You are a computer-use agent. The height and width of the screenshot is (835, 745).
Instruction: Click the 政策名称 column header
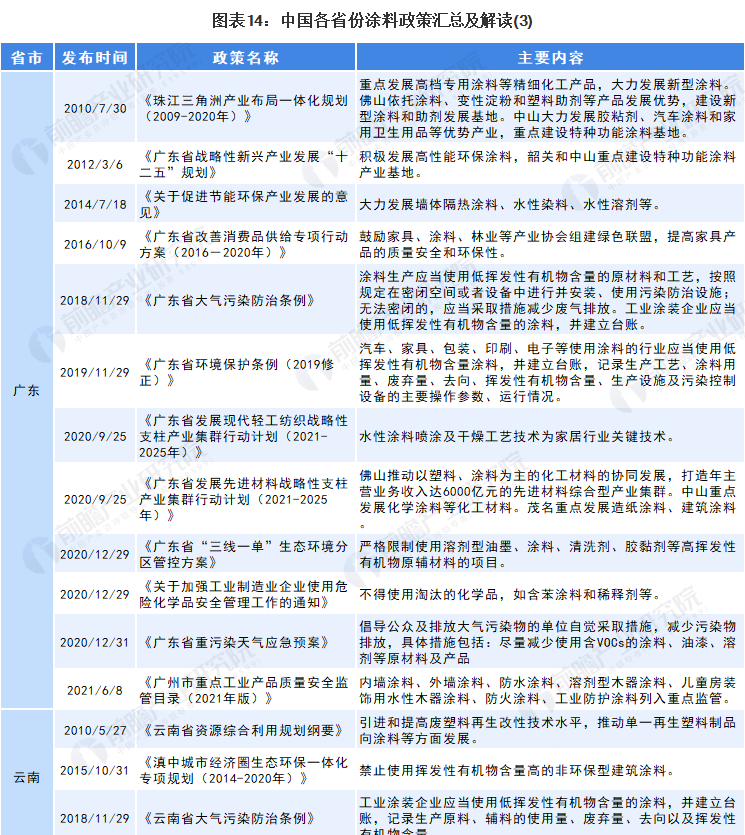coord(245,57)
